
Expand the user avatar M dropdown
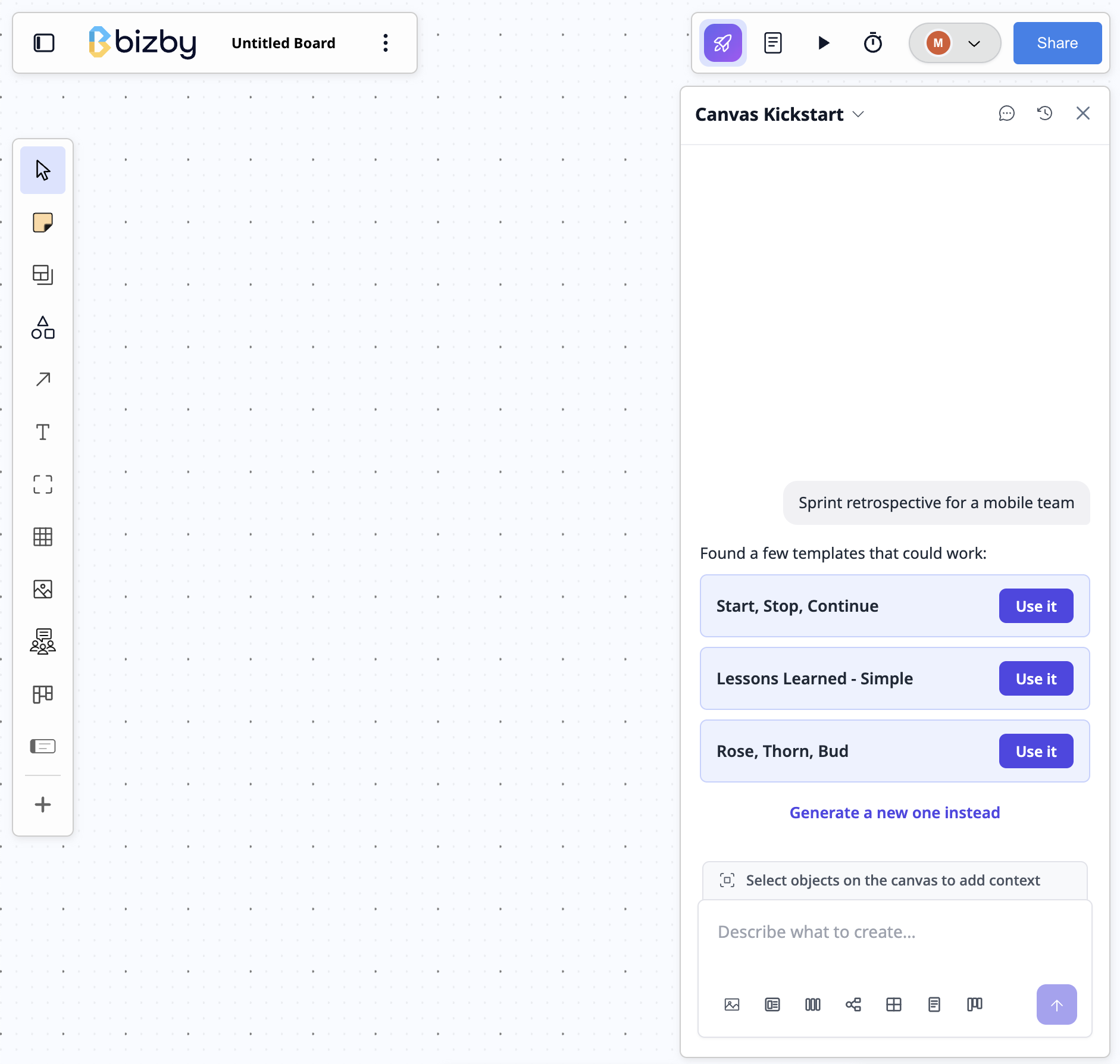tap(955, 43)
